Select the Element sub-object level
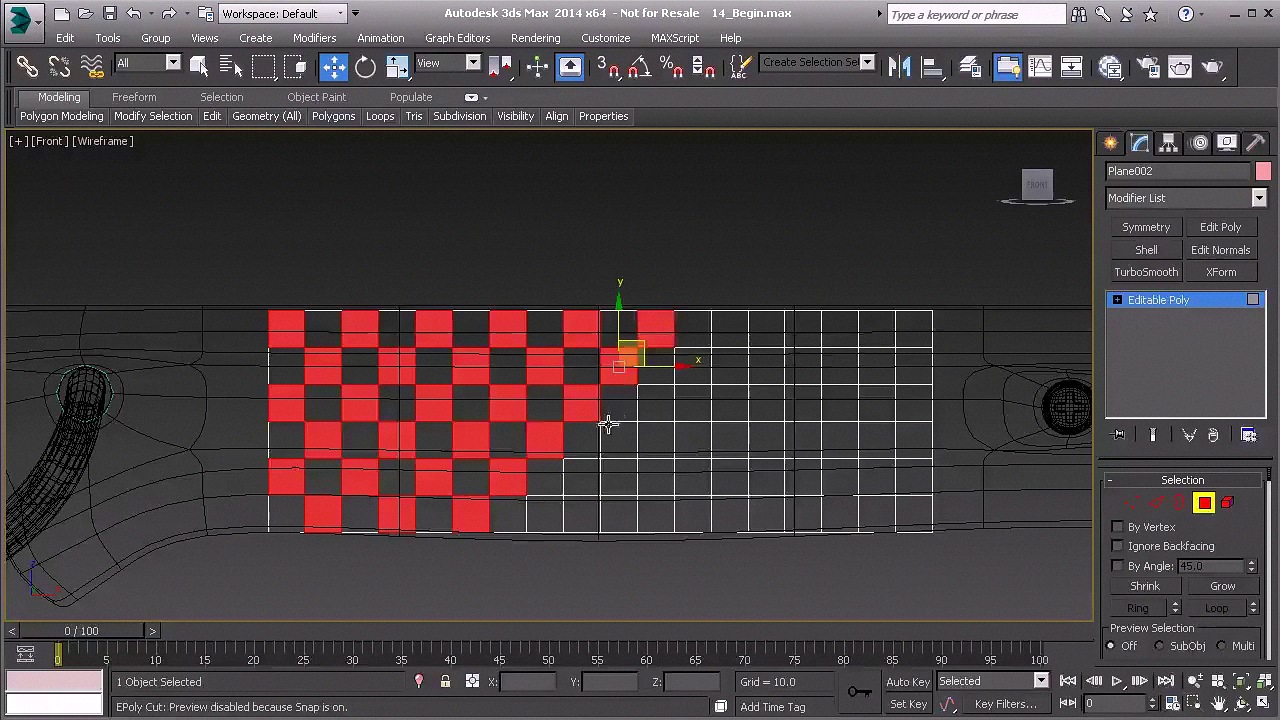The width and height of the screenshot is (1280, 720). (1227, 503)
